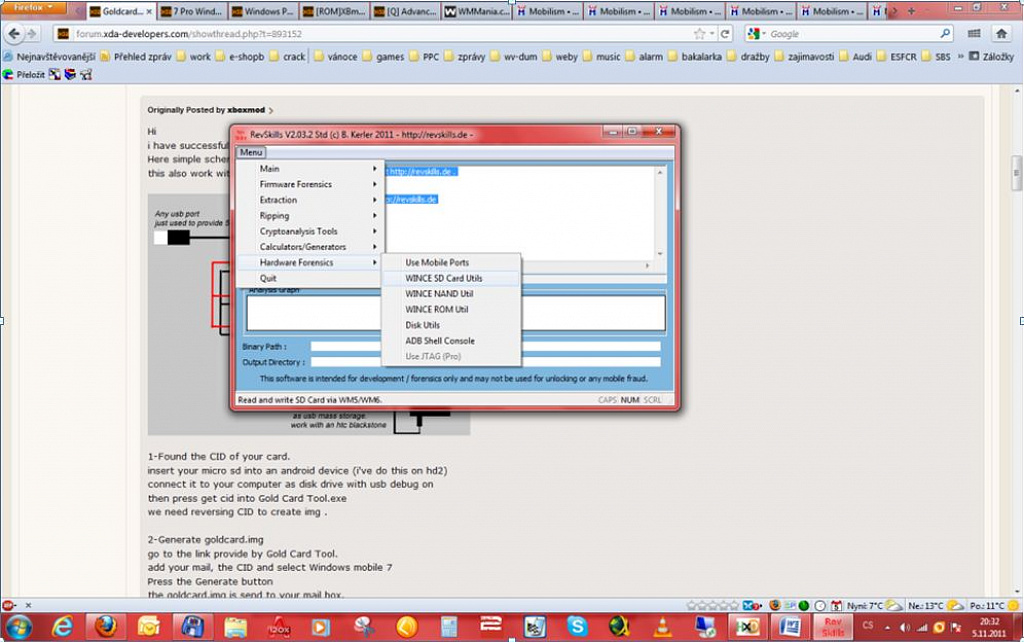Choose WINCE ROM Util
This screenshot has height=642, width=1024.
coord(451,310)
